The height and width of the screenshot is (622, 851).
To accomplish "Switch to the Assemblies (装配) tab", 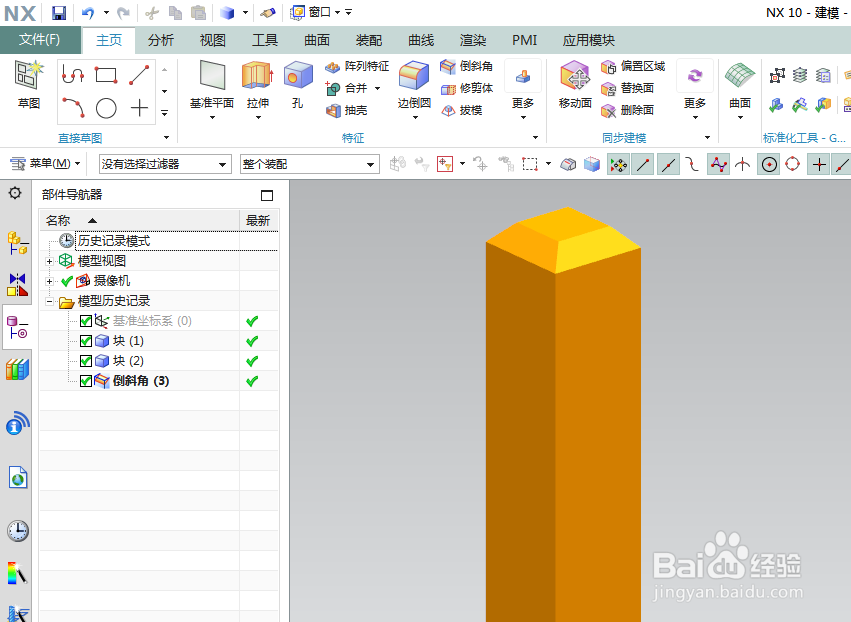I will tap(369, 40).
